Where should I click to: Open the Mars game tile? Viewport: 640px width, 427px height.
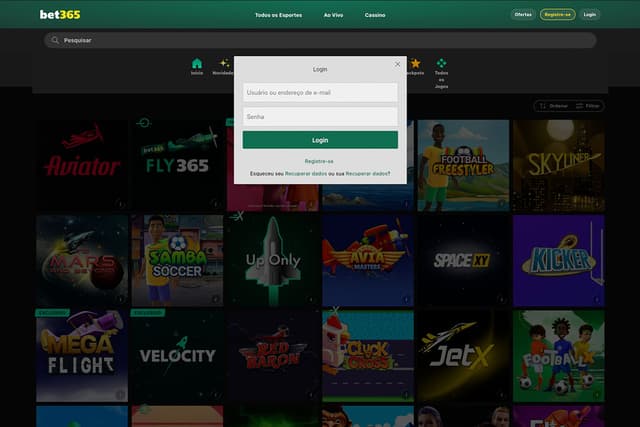tap(82, 261)
